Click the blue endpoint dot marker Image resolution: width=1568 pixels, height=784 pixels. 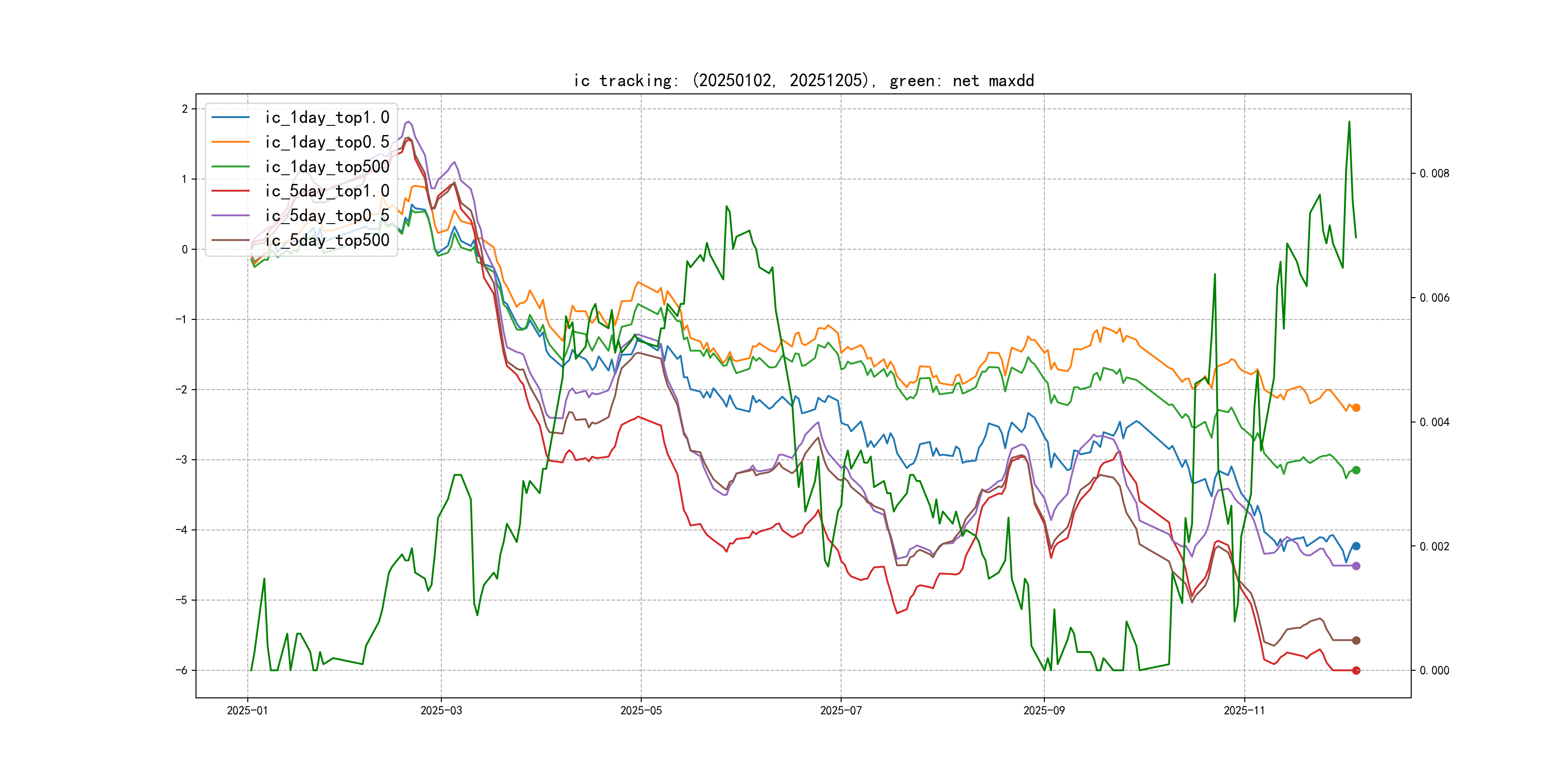[x=1356, y=546]
